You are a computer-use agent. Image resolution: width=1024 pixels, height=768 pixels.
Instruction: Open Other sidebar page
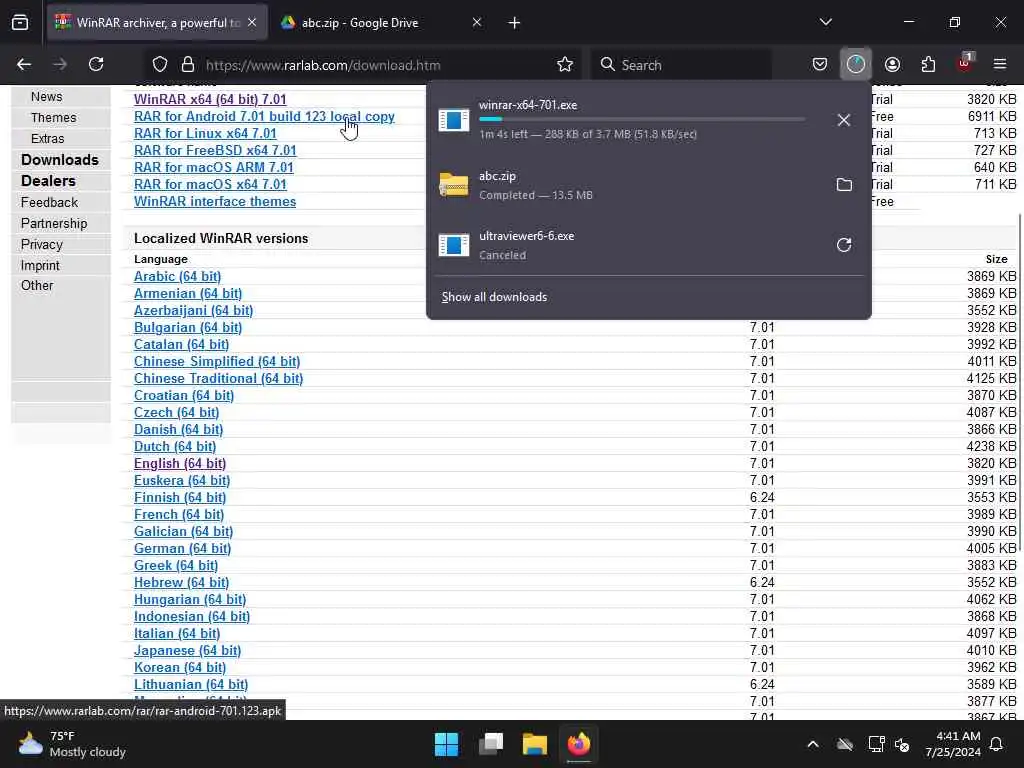(37, 285)
